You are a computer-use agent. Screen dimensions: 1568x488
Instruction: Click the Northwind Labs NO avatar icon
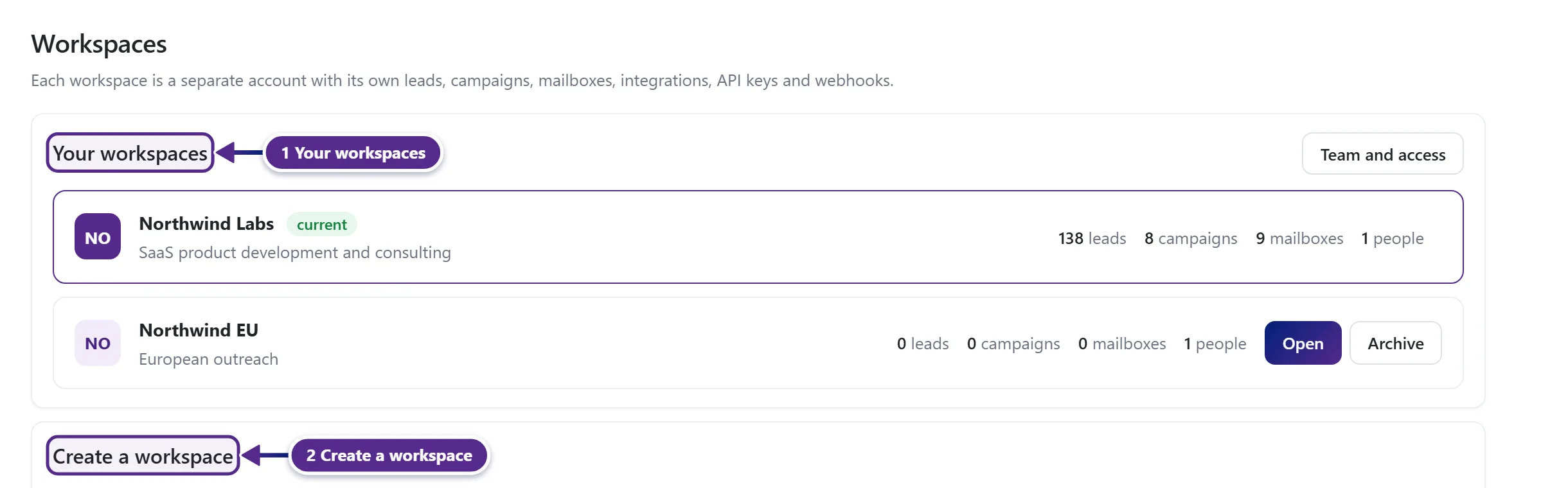(x=98, y=237)
